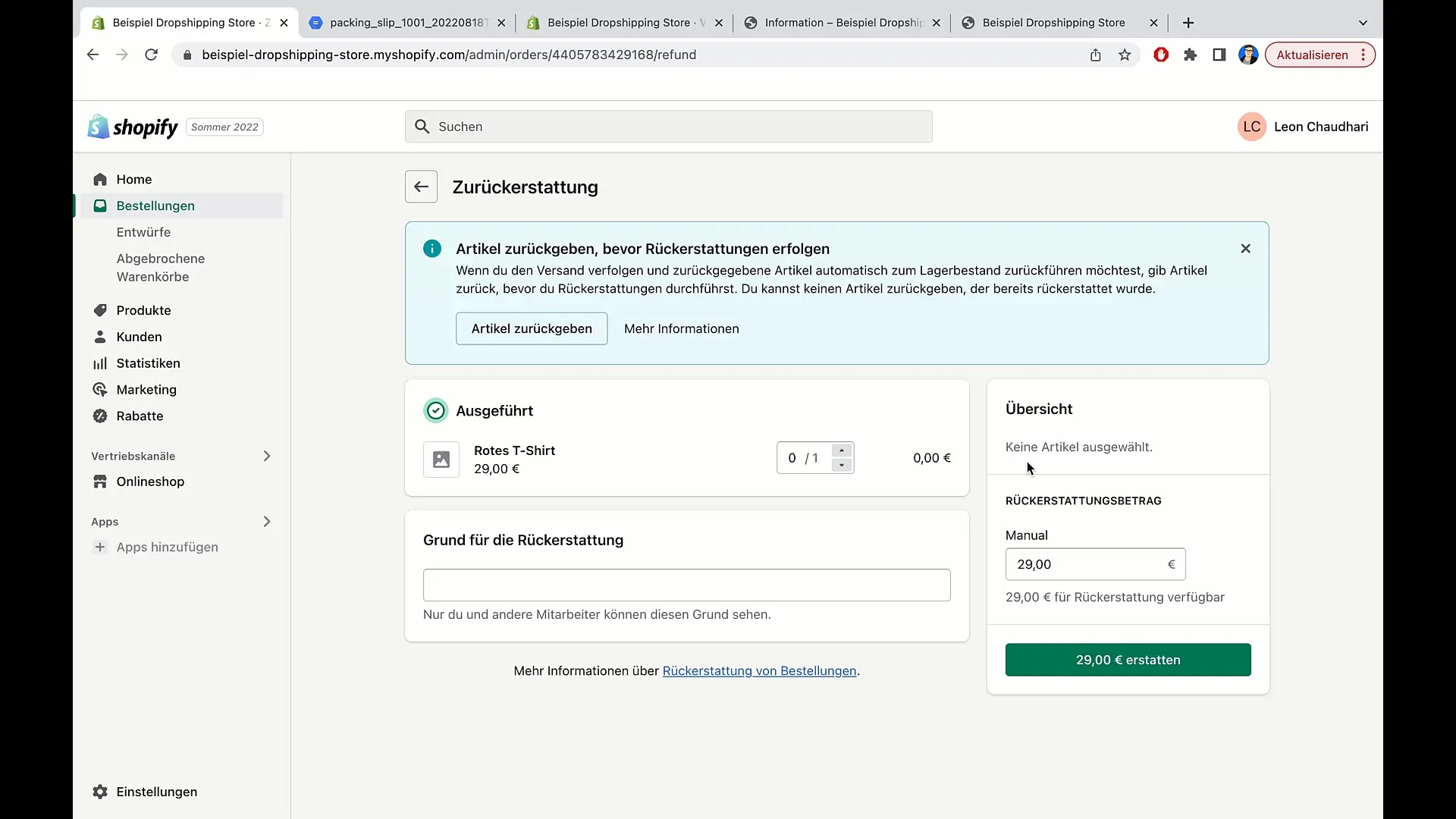Open the Extensions puzzle icon
This screenshot has height=819, width=1456.
pos(1190,55)
